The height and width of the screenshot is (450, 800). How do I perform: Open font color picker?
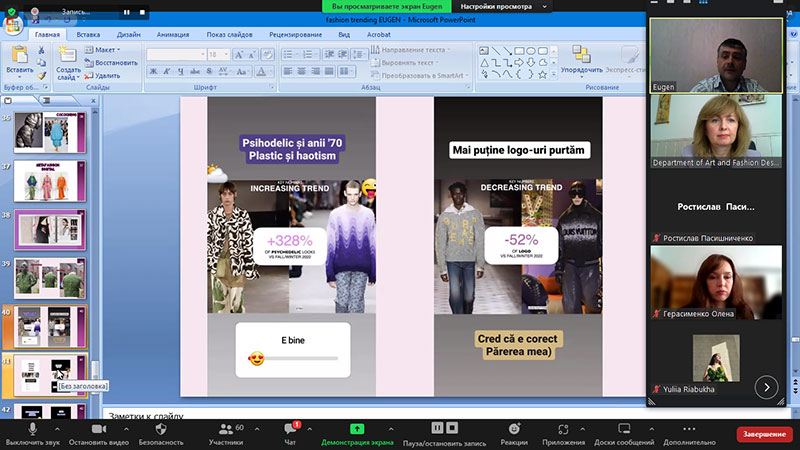pyautogui.click(x=262, y=71)
